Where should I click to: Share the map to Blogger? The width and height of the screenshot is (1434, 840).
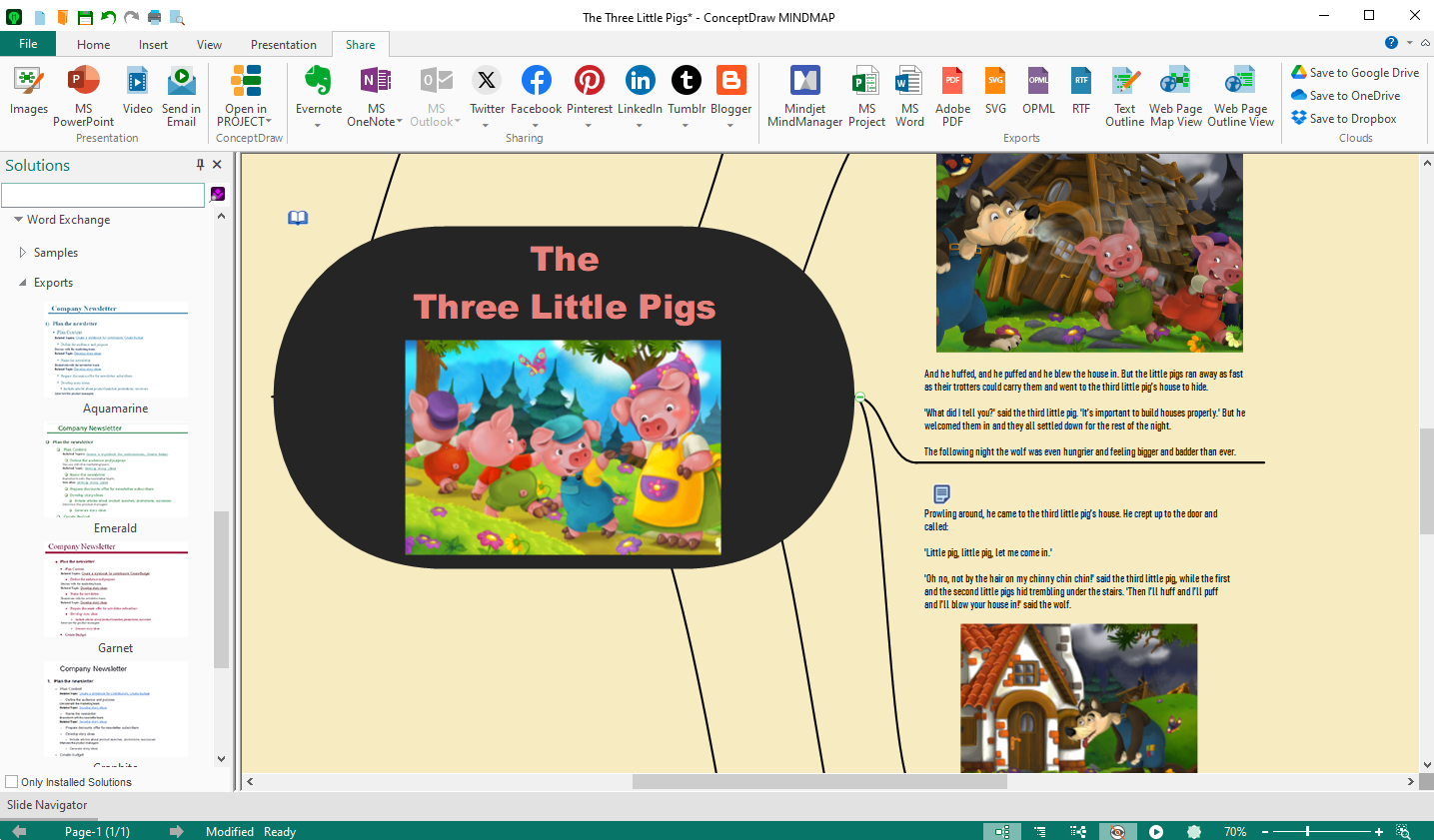click(x=730, y=91)
